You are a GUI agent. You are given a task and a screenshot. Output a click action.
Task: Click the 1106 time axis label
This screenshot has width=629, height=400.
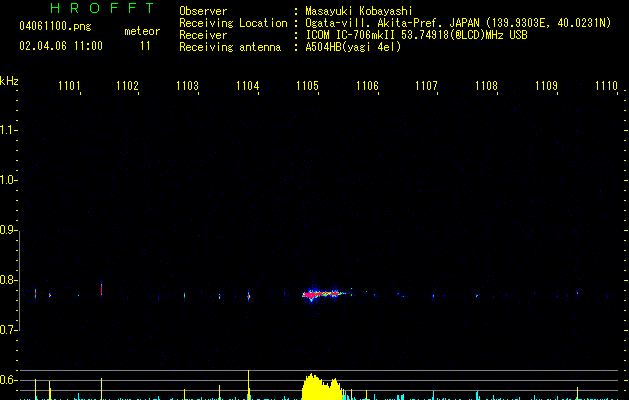pos(367,85)
